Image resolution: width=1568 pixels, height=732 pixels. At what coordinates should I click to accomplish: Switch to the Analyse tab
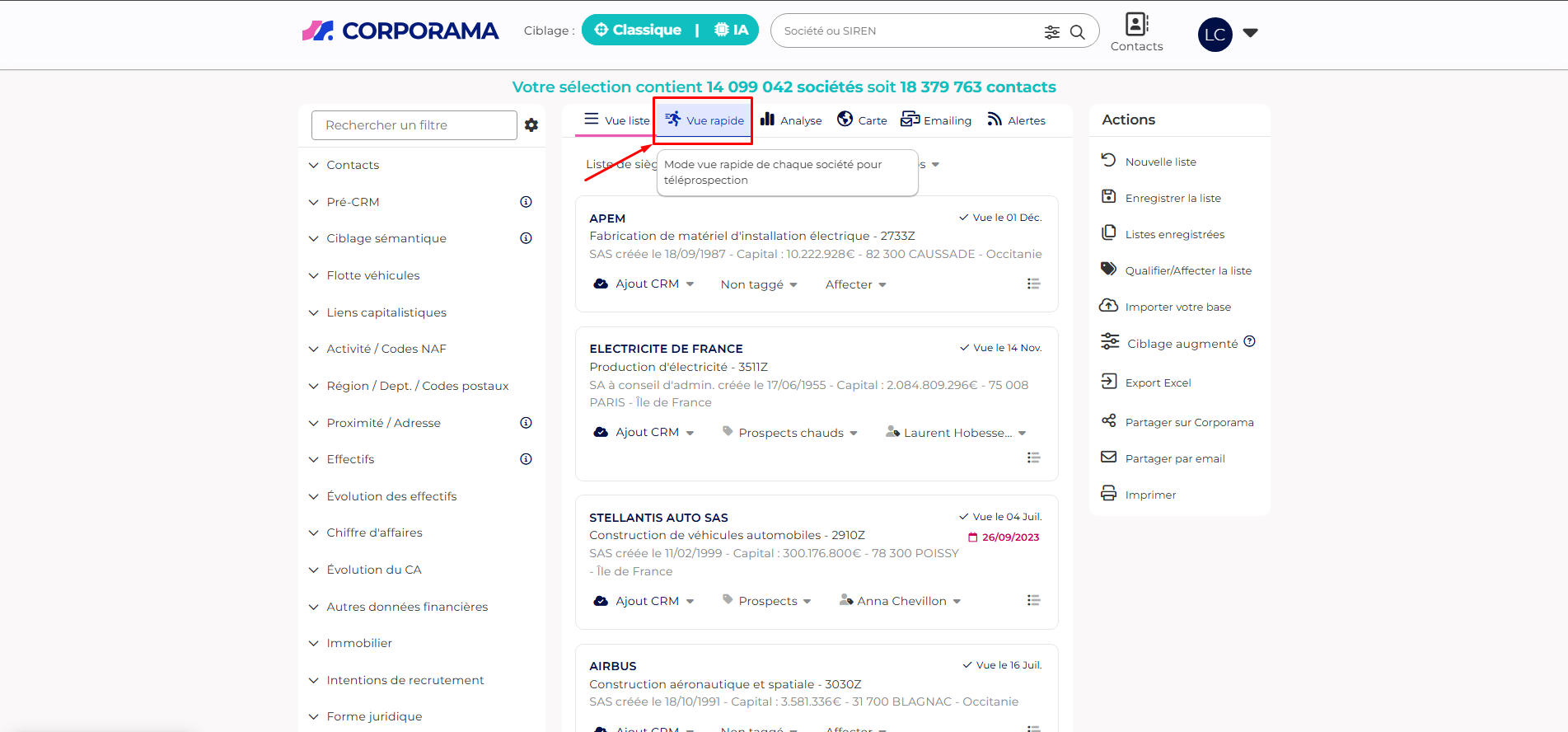click(791, 120)
